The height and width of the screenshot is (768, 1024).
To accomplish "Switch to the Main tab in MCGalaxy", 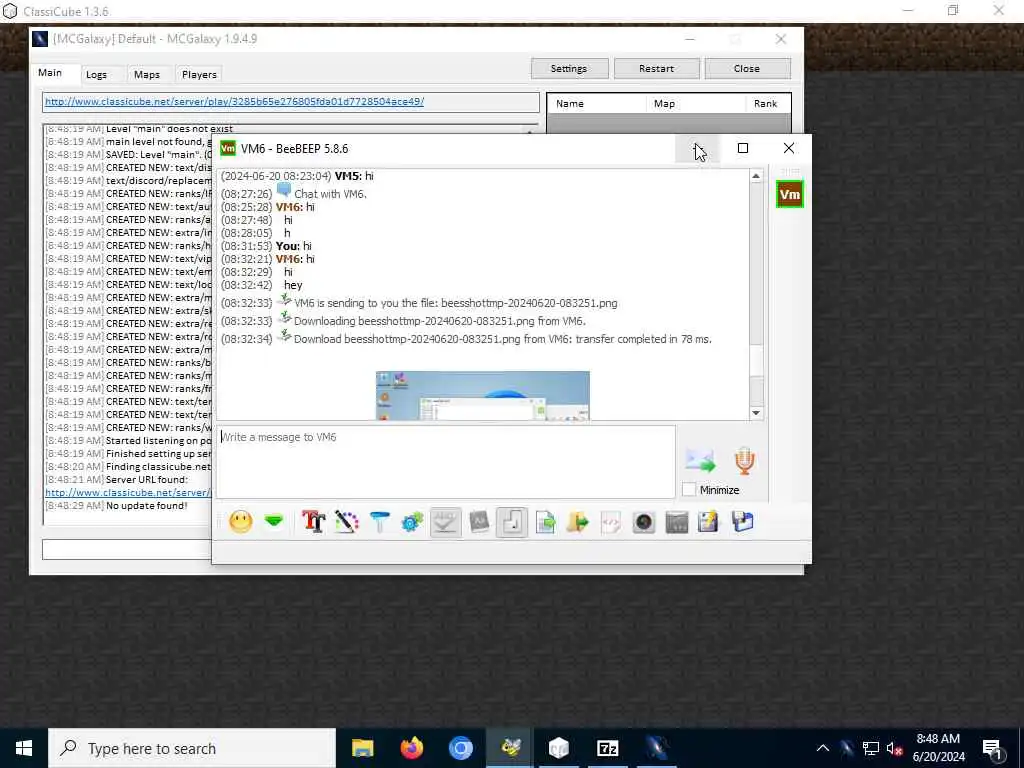I will pos(50,72).
